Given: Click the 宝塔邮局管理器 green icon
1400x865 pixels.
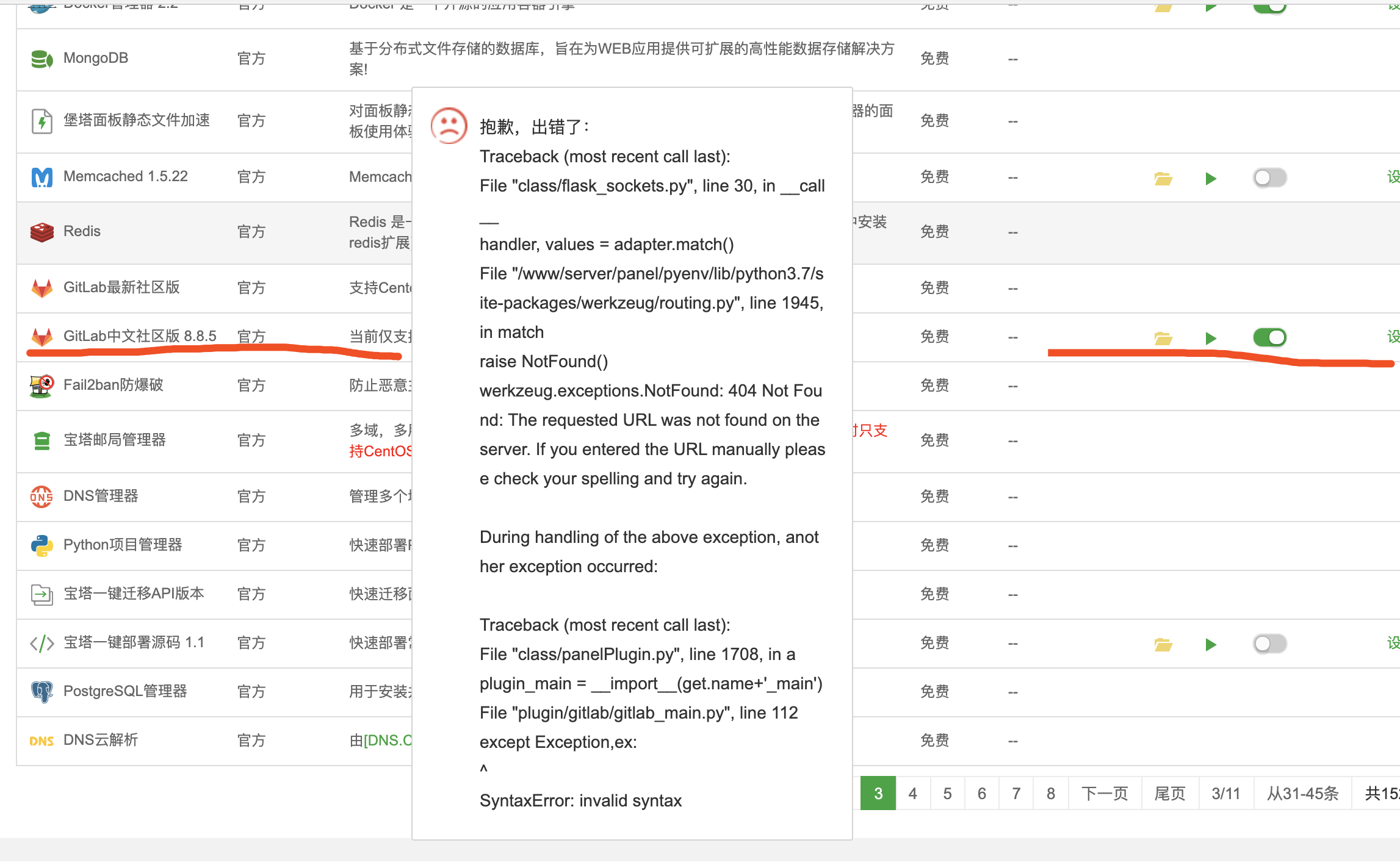Looking at the screenshot, I should click(41, 440).
